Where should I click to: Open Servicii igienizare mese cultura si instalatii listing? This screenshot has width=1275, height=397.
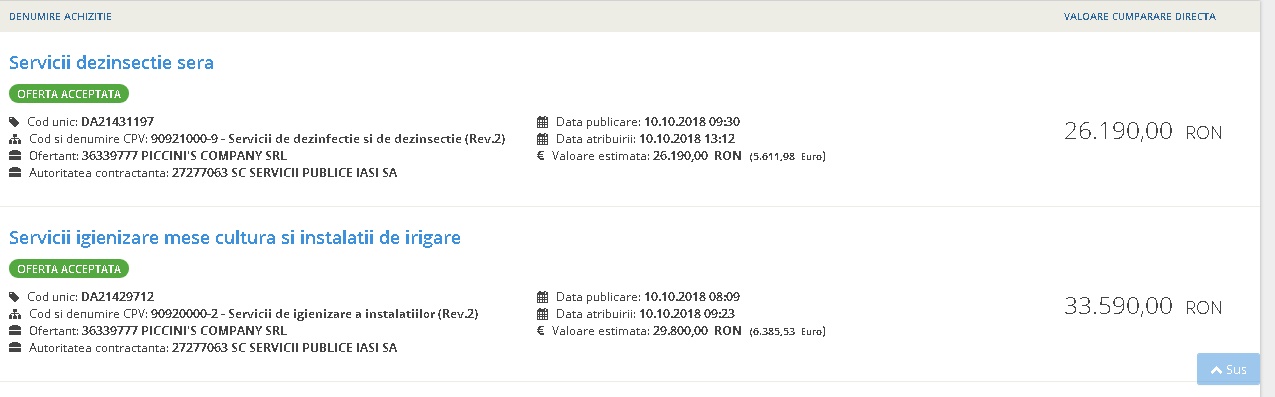coord(234,238)
